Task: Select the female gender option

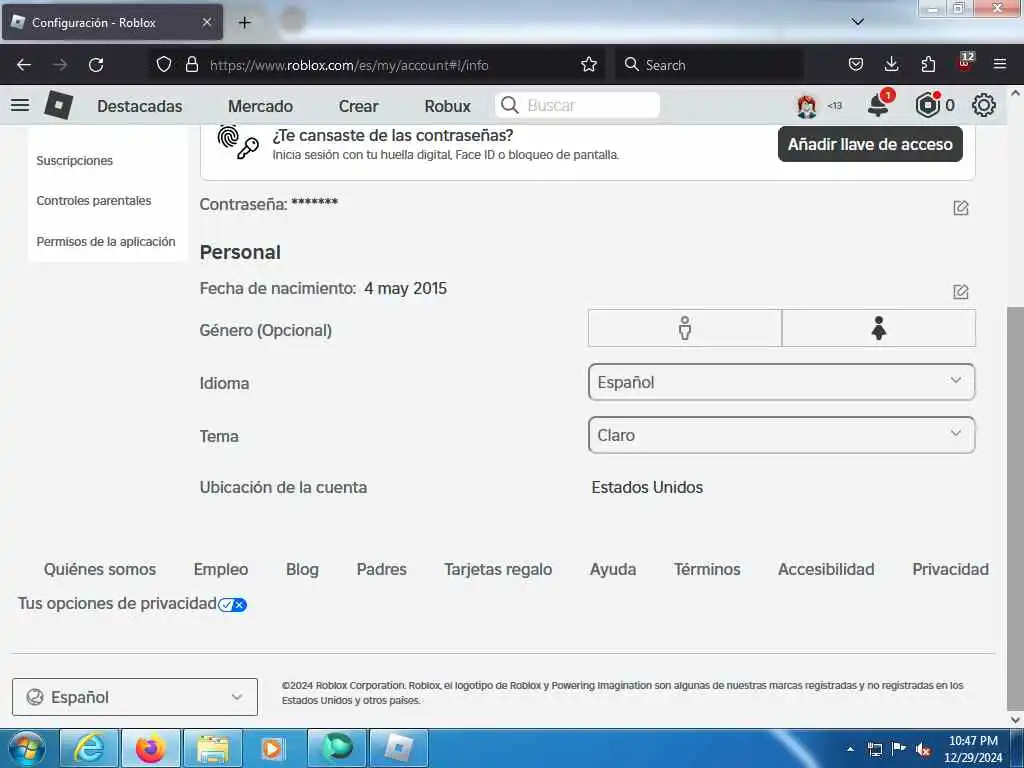Action: tap(879, 328)
